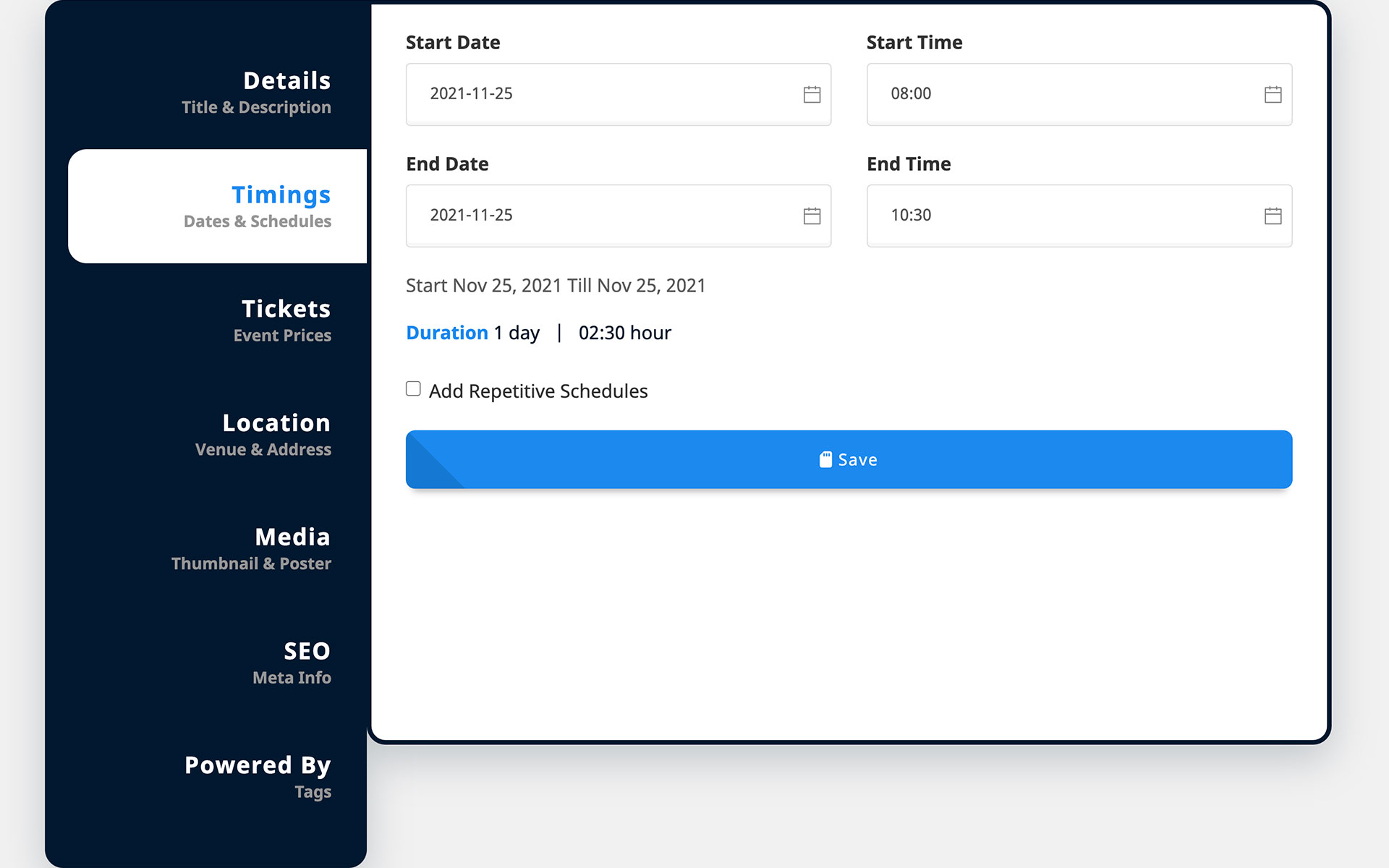
Task: Click the disk icon on Save button
Action: coord(825,459)
